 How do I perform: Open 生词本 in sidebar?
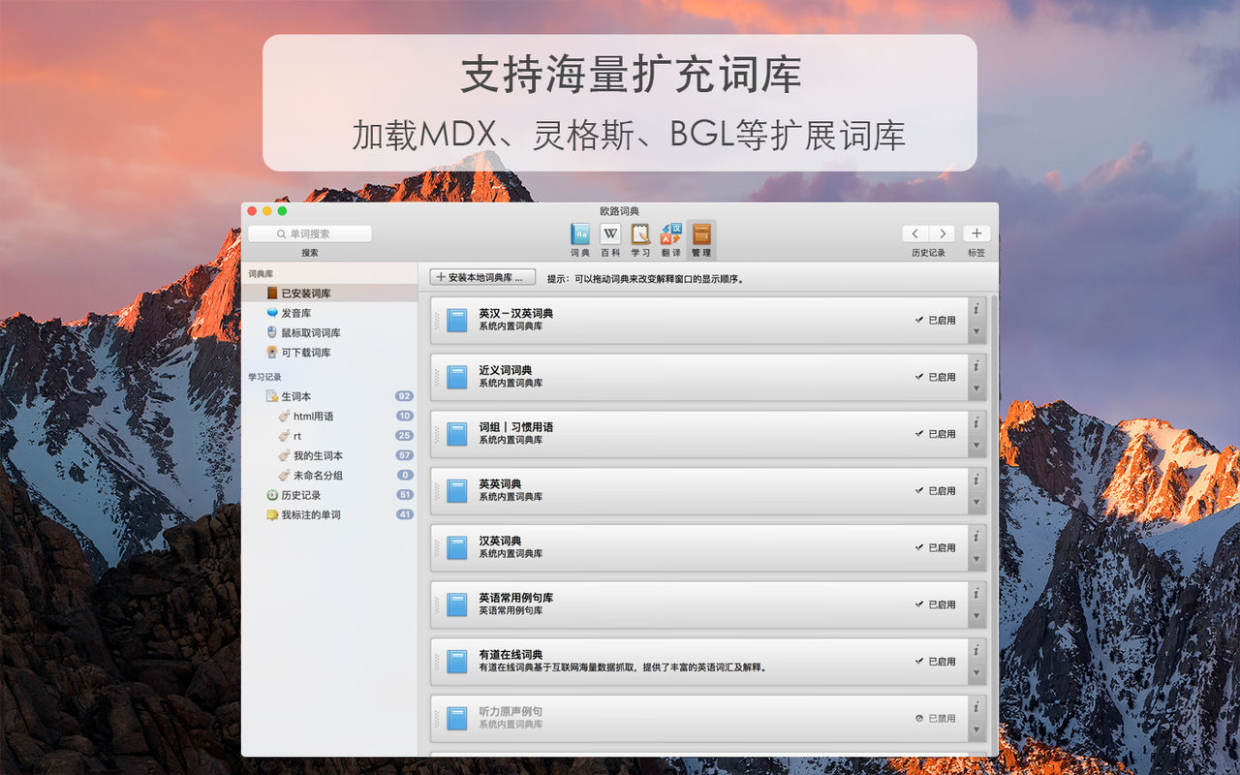330,396
